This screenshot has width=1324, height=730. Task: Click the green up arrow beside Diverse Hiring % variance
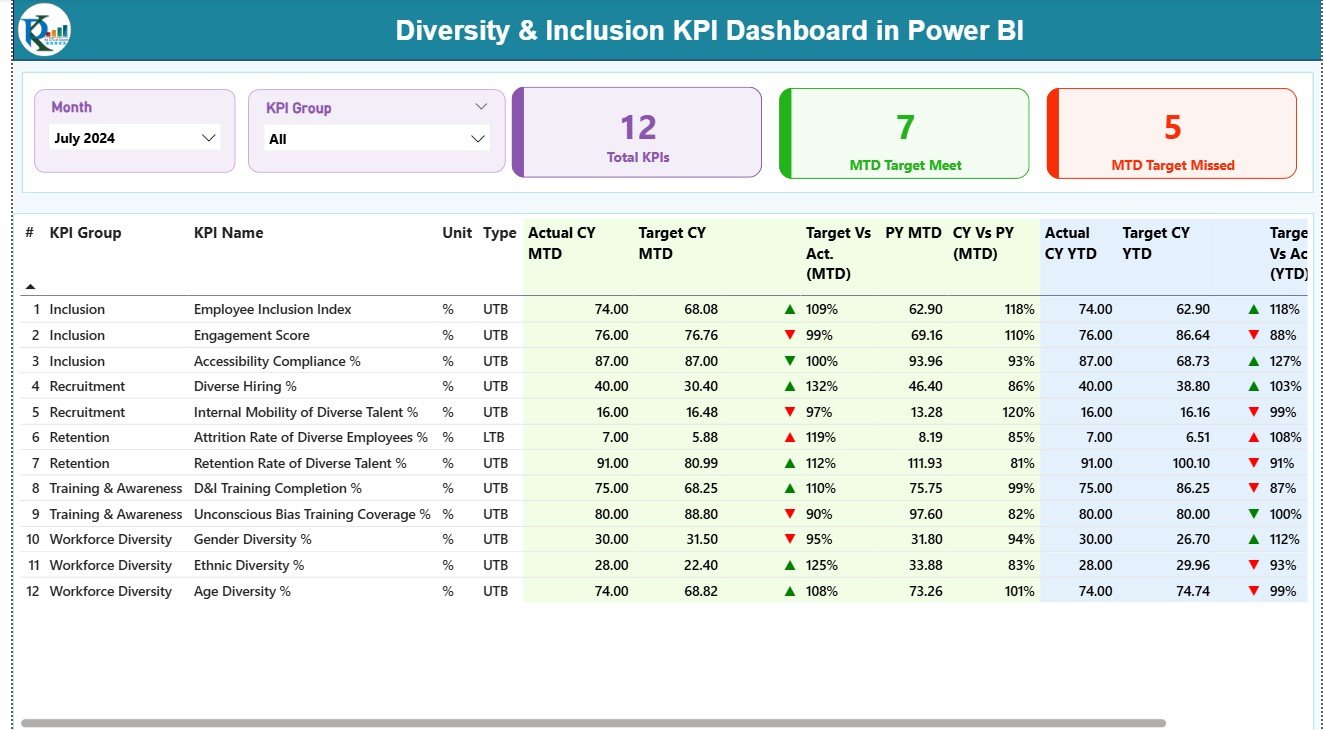click(791, 386)
